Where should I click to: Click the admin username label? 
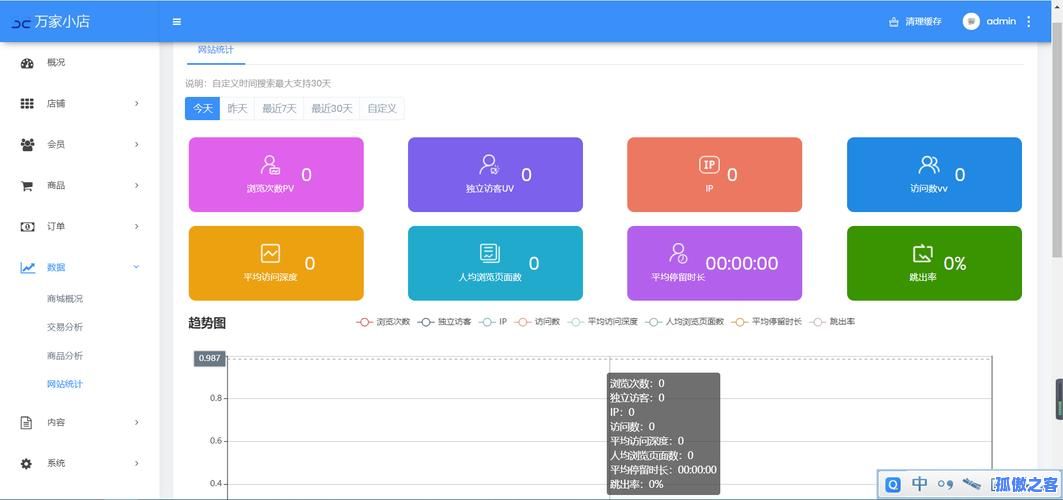click(1001, 21)
